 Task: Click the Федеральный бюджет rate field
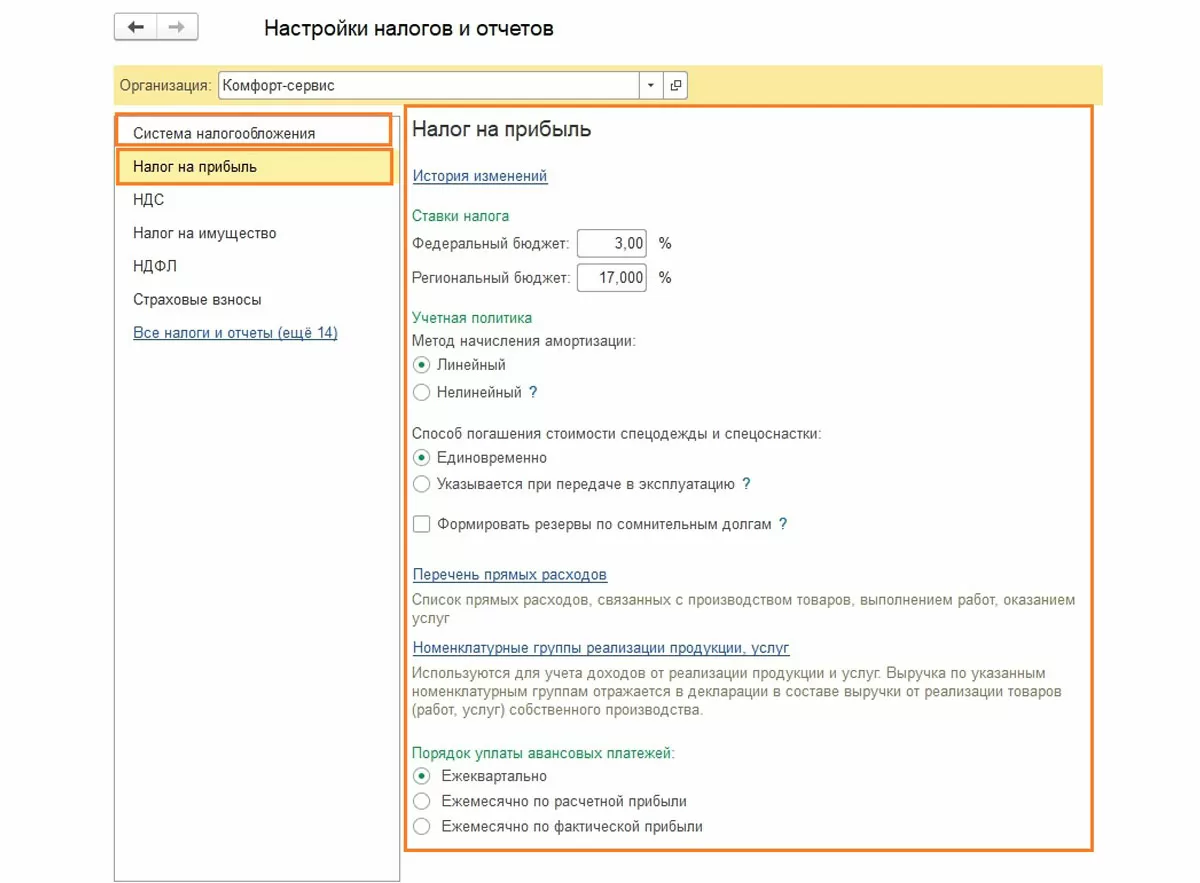click(x=612, y=243)
